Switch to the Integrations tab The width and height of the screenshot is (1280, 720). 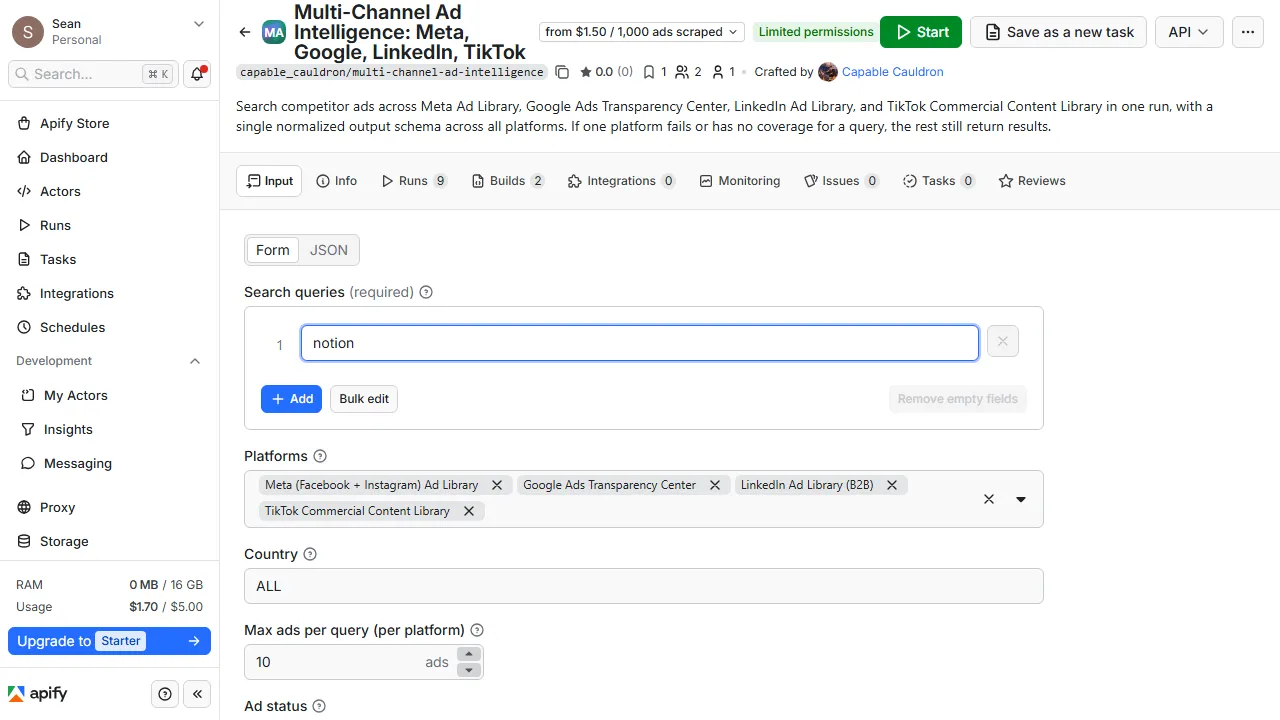tap(621, 181)
